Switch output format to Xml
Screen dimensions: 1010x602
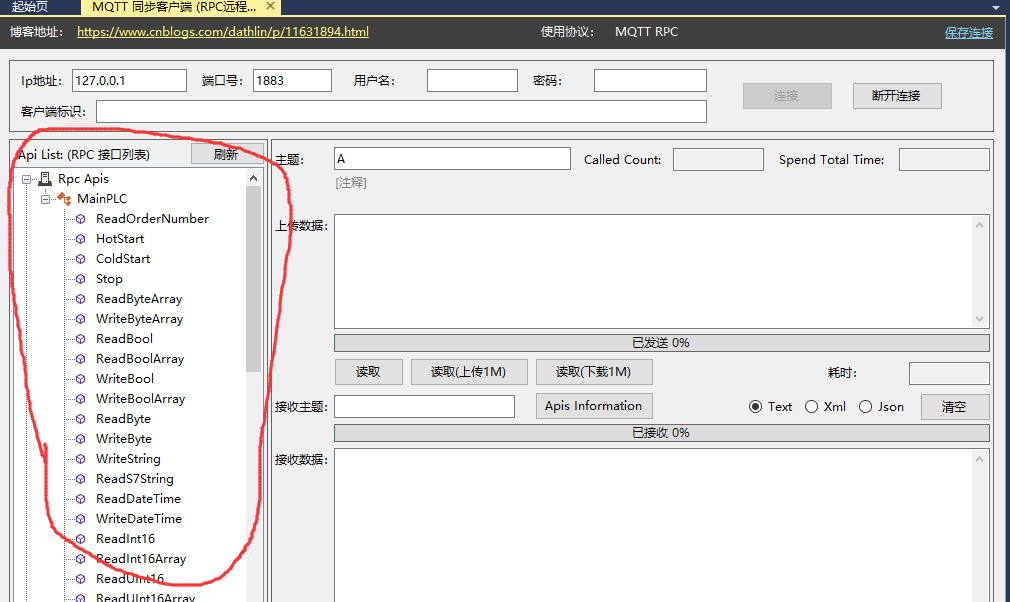tap(811, 406)
